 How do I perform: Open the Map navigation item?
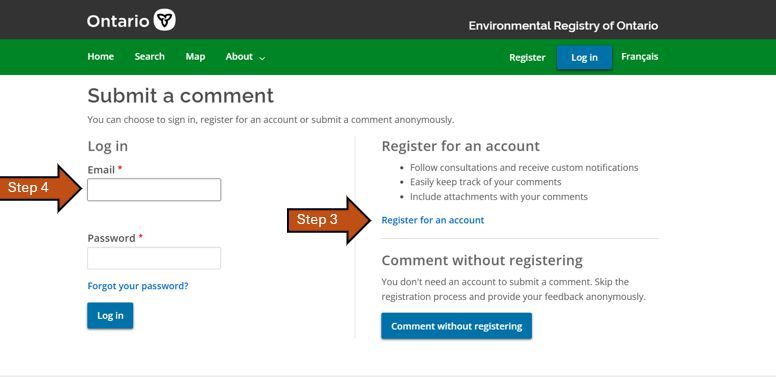click(x=195, y=56)
